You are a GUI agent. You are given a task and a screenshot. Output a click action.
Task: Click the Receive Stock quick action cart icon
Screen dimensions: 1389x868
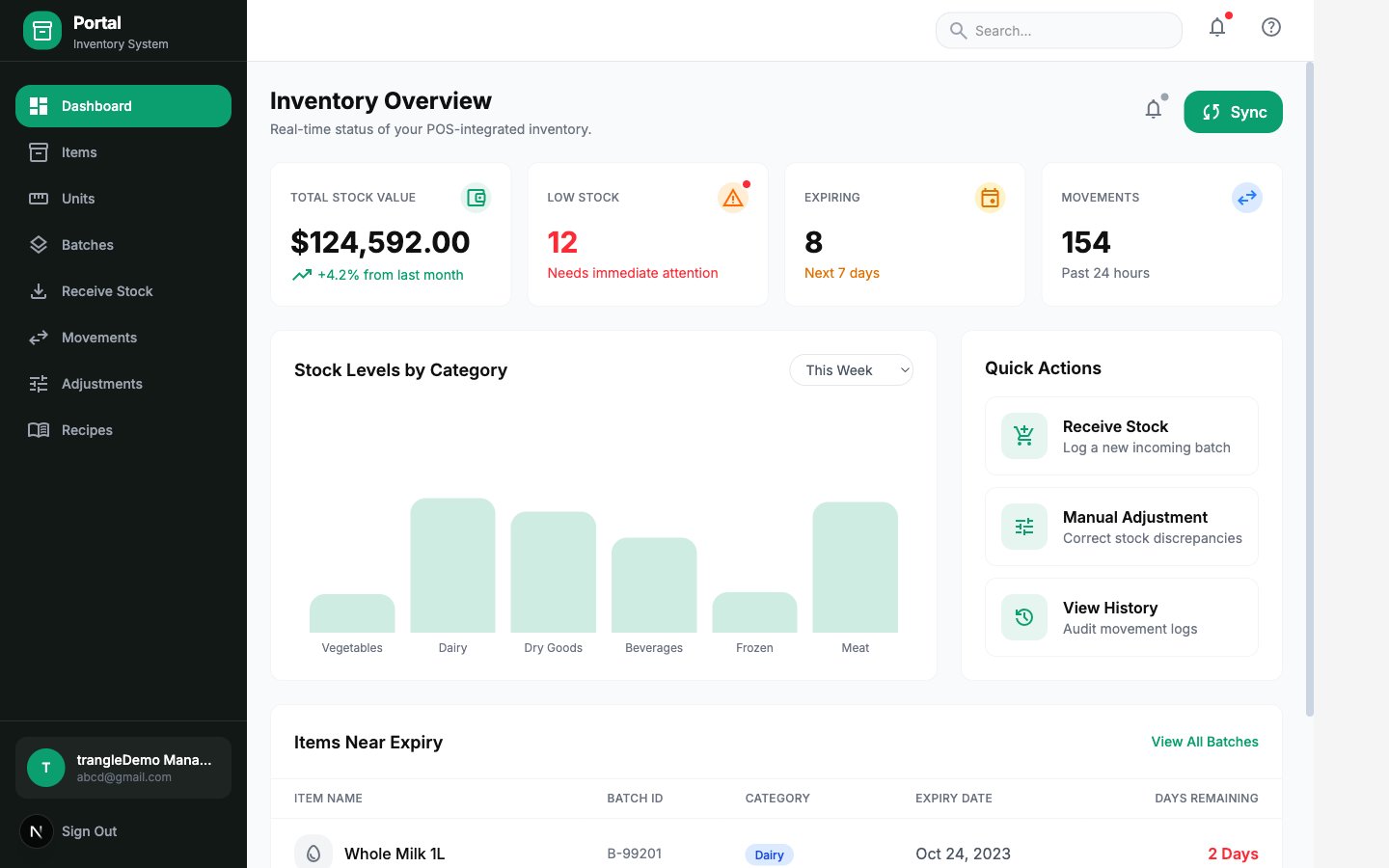pyautogui.click(x=1024, y=436)
